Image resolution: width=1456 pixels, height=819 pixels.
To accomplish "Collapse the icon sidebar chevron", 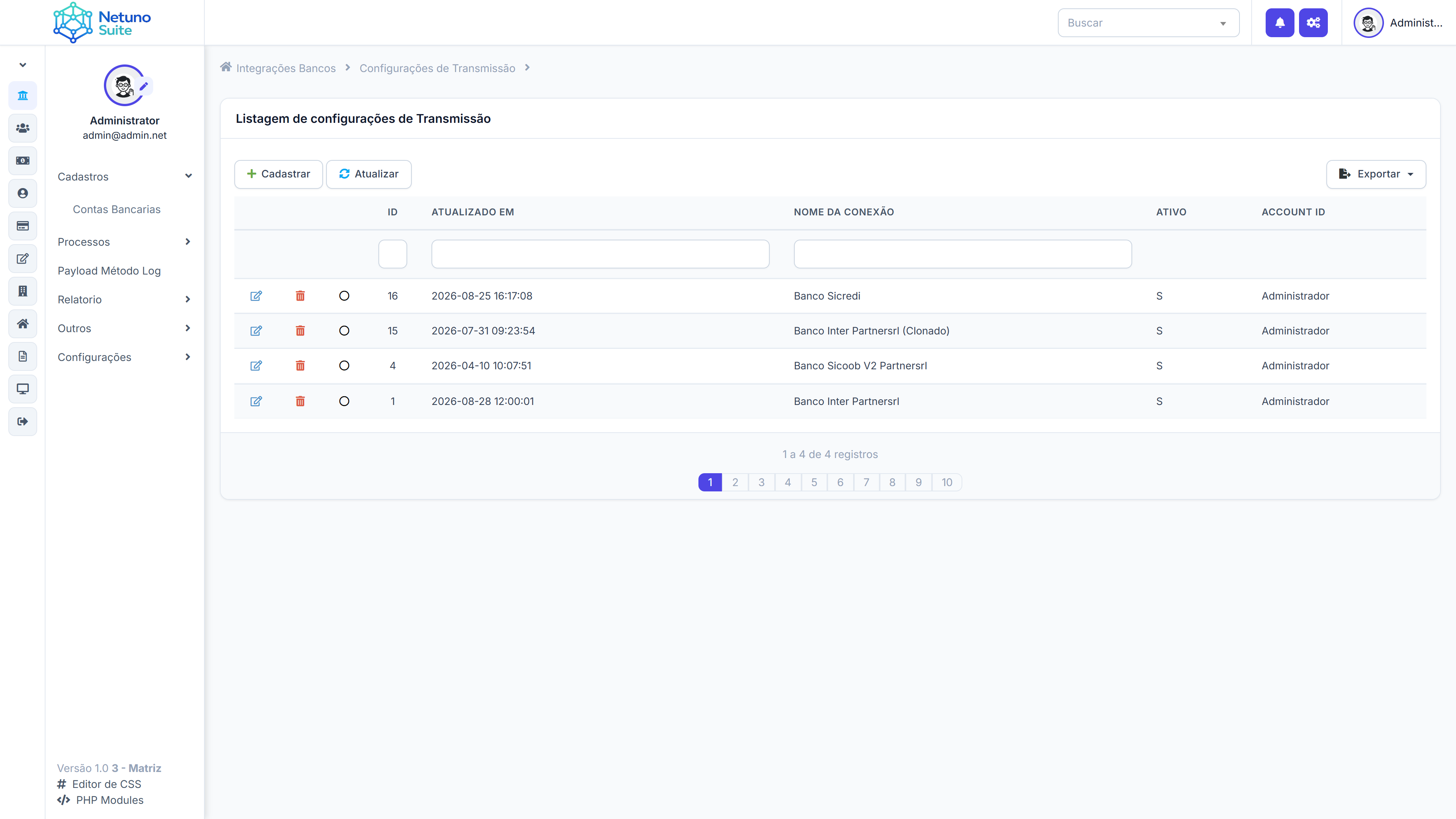I will [23, 65].
